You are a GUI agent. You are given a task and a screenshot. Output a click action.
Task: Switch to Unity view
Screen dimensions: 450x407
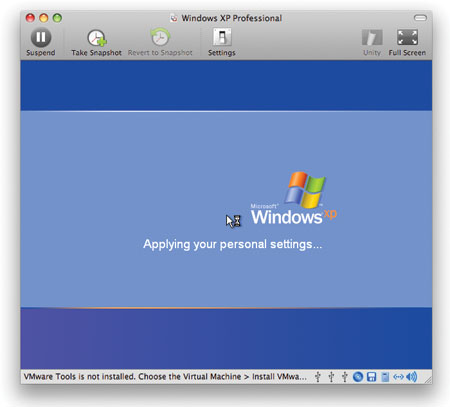[372, 42]
